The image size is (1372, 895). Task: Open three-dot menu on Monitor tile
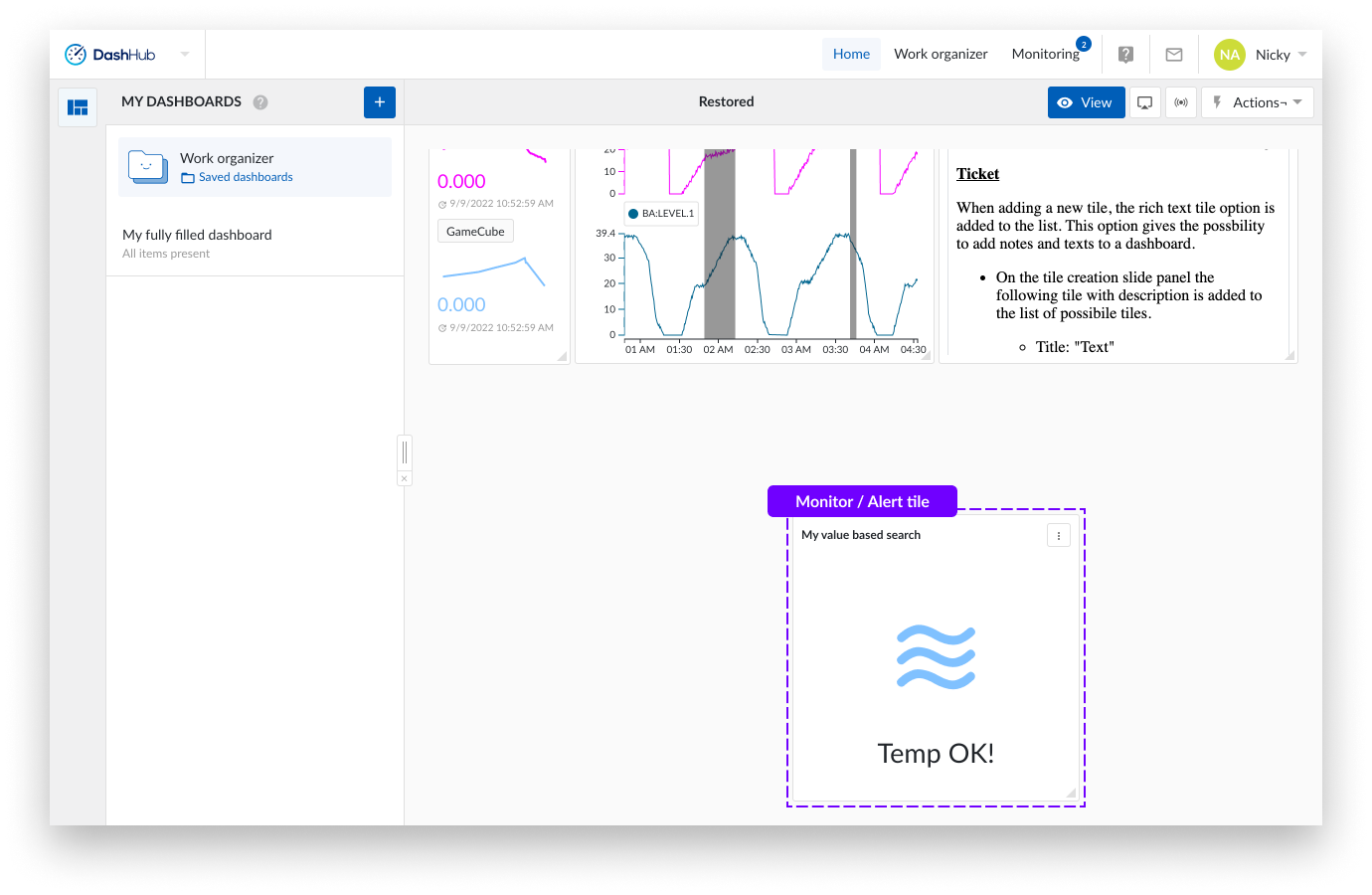1059,536
